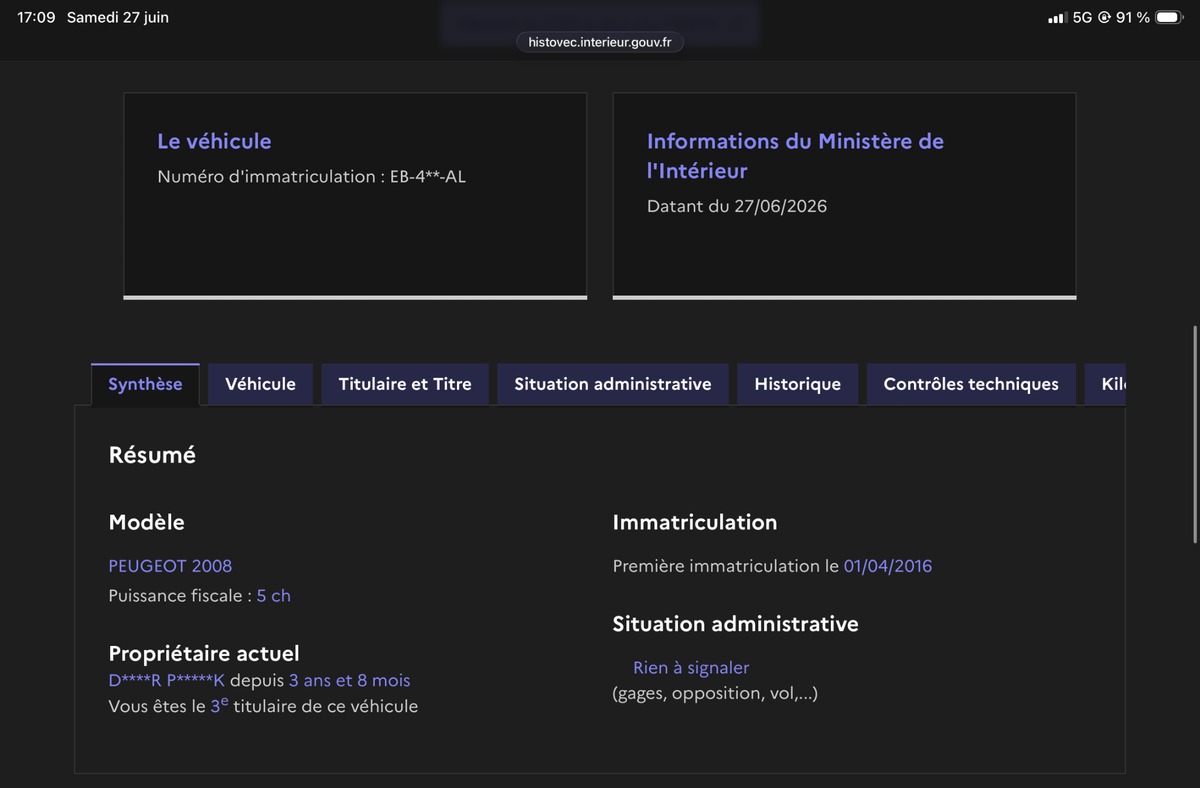
Task: Open the Contrôles techniques tab
Action: pyautogui.click(x=971, y=384)
